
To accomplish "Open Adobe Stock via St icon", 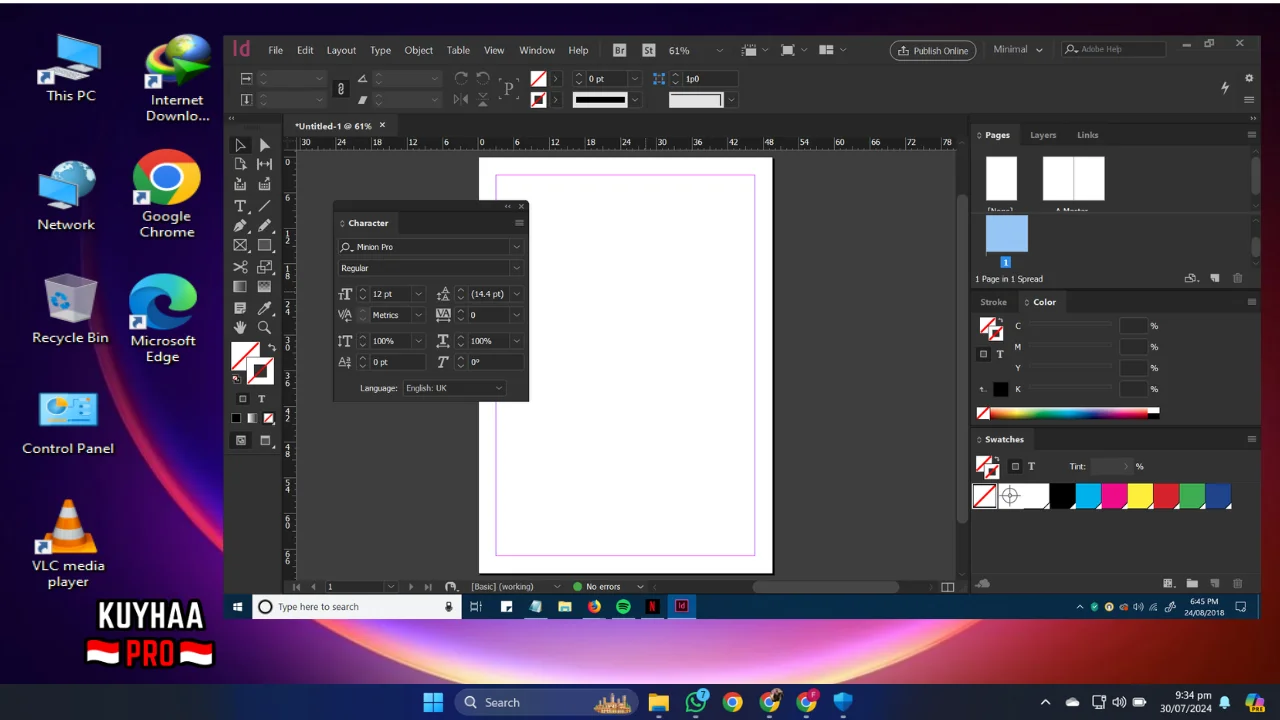I will (x=649, y=50).
